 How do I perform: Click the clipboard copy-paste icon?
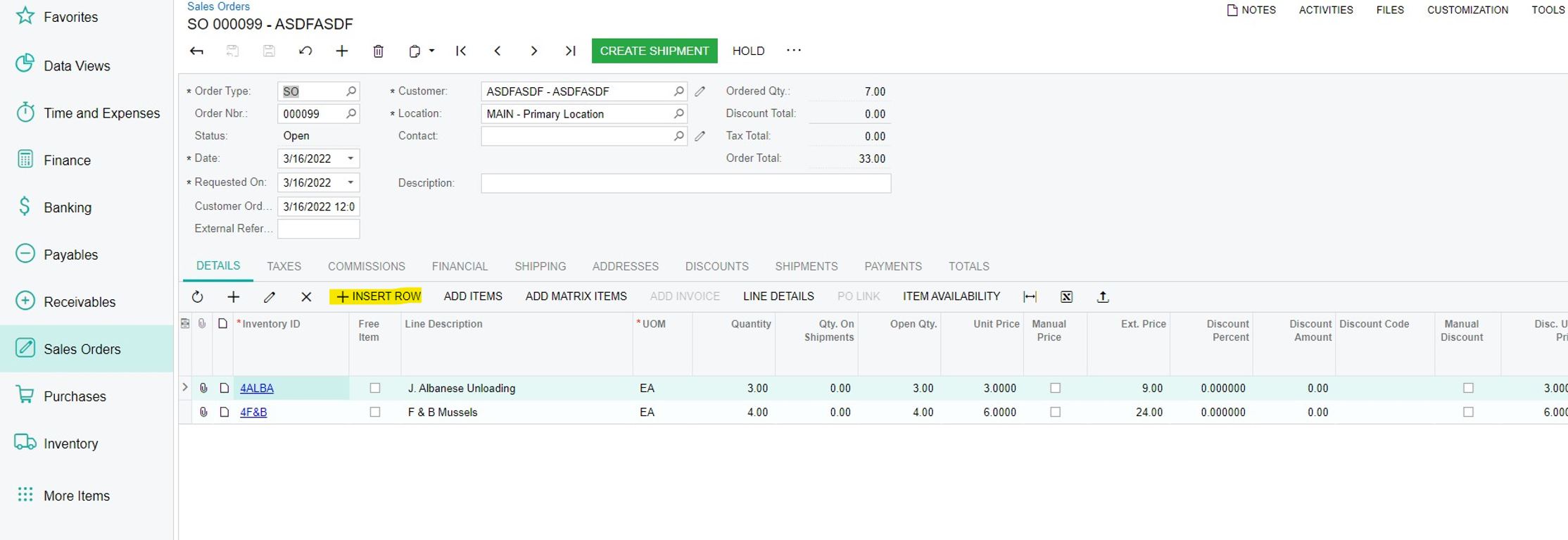point(415,51)
